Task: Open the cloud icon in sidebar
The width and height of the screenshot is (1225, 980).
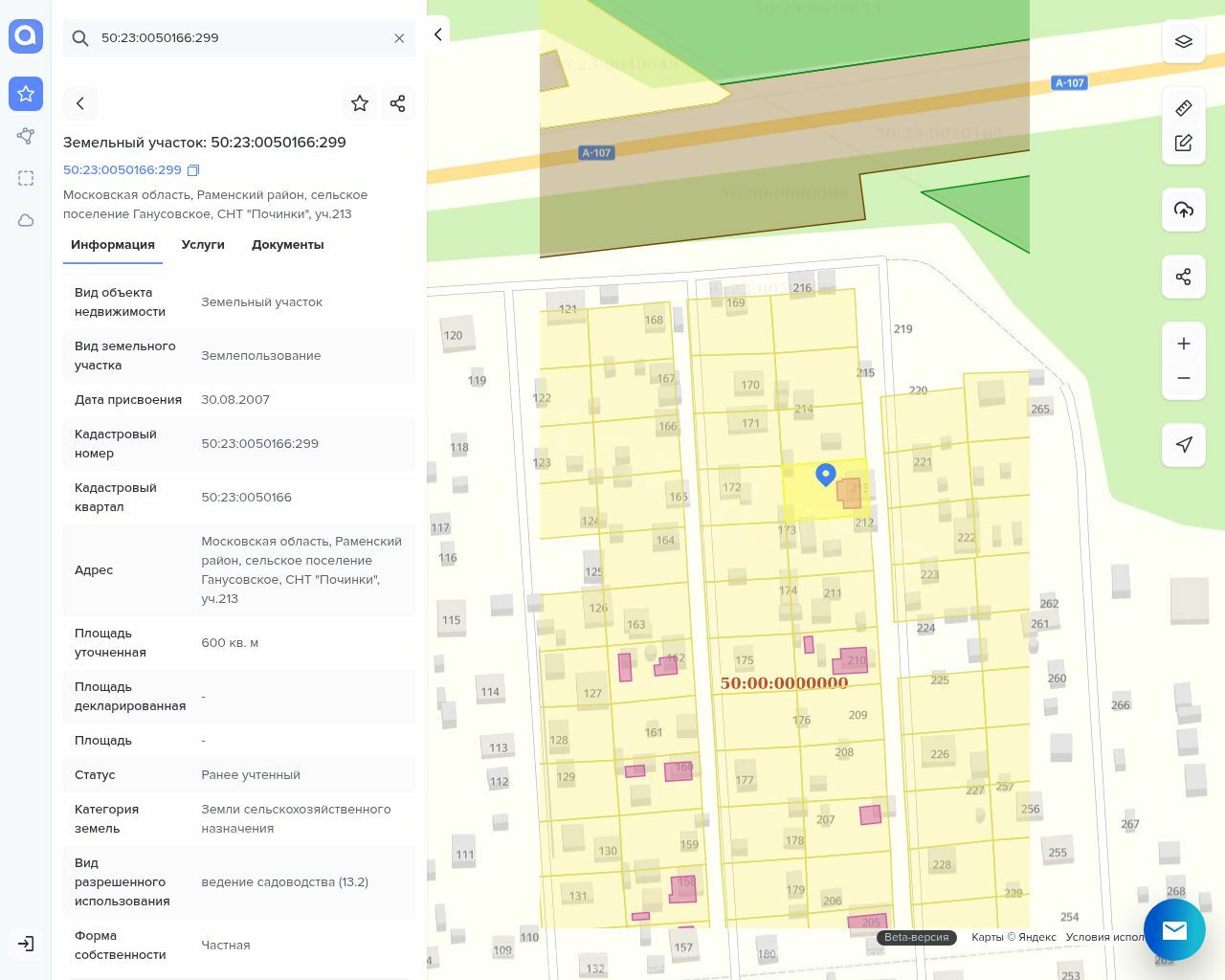Action: pyautogui.click(x=26, y=220)
